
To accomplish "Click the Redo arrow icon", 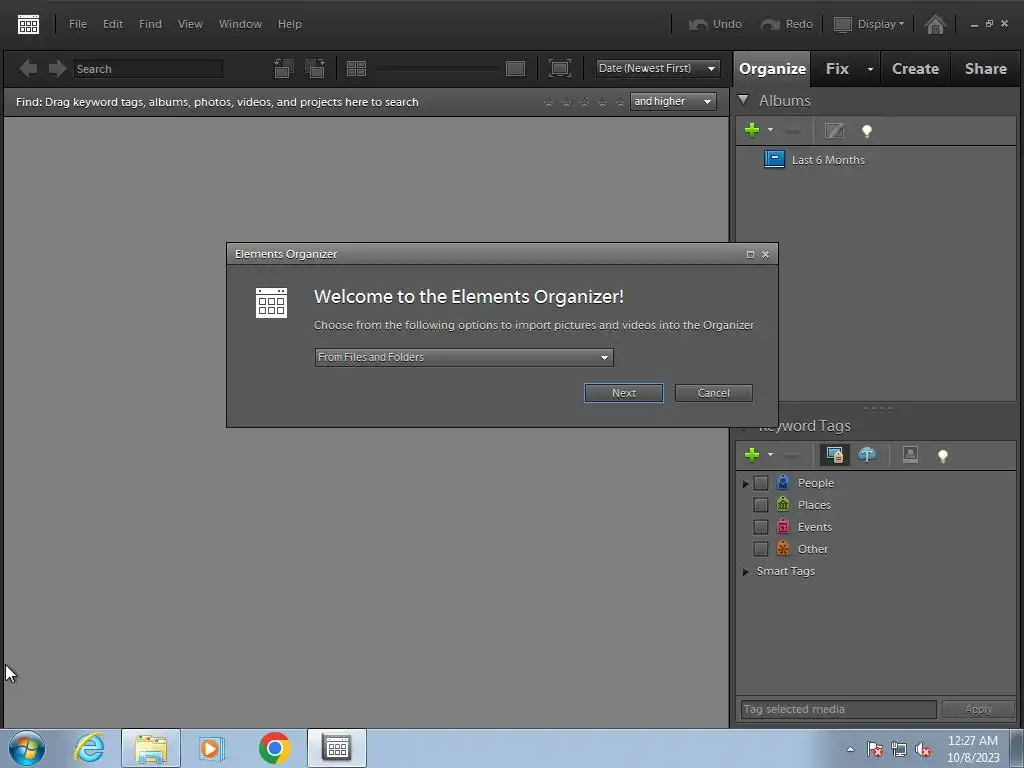I will point(771,24).
